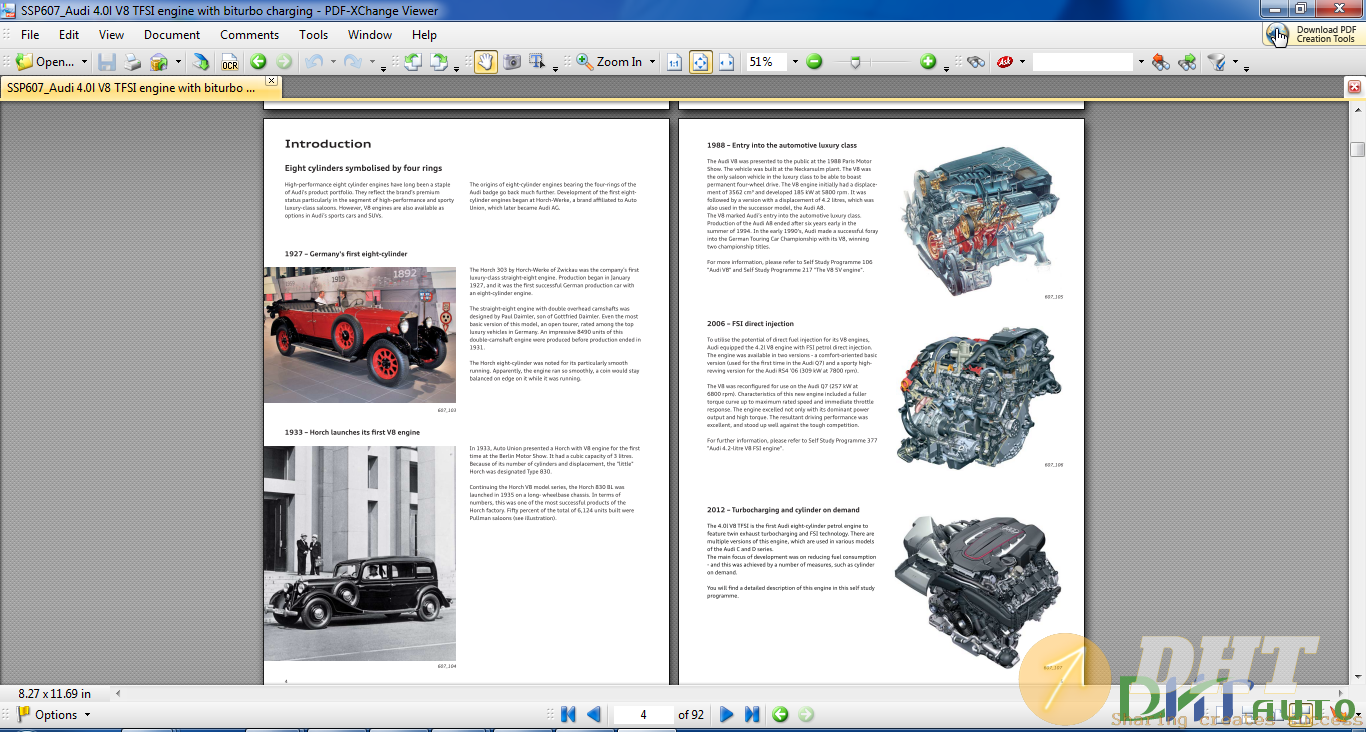Screen dimensions: 1366x732
Task: Click the green plus zoom in button
Action: tap(928, 62)
